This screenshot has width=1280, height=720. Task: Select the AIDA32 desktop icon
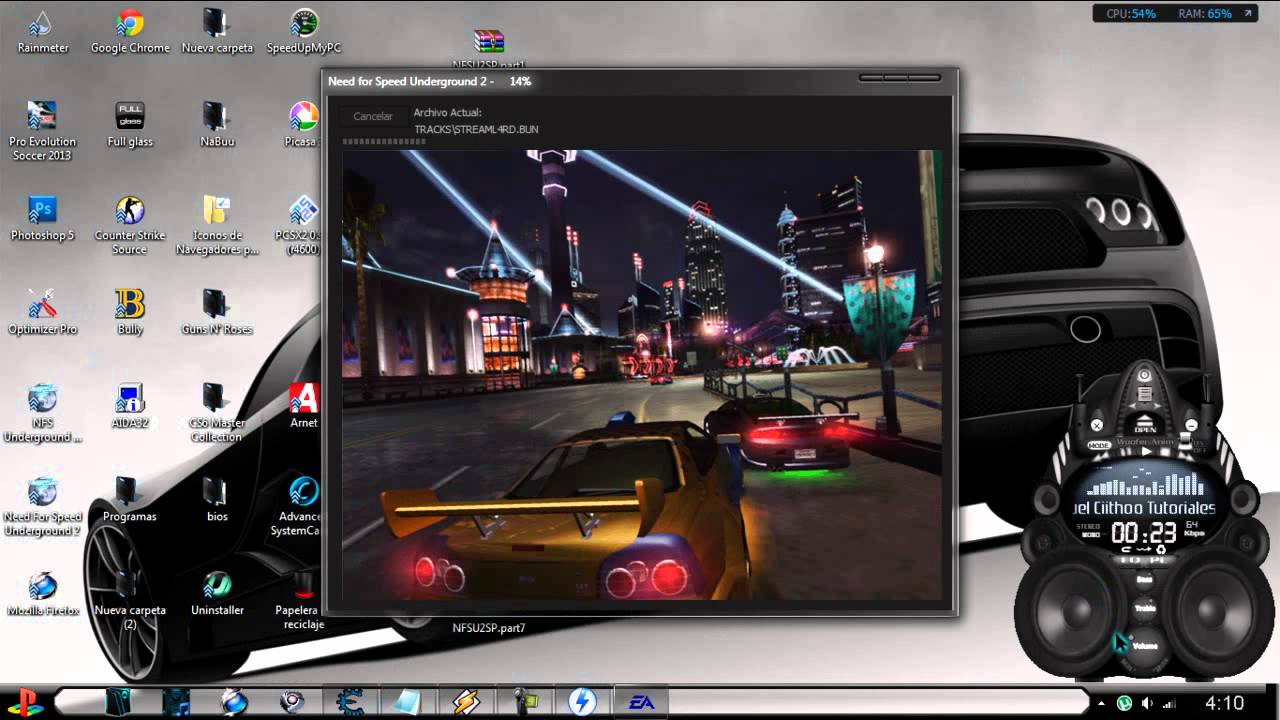pyautogui.click(x=130, y=406)
